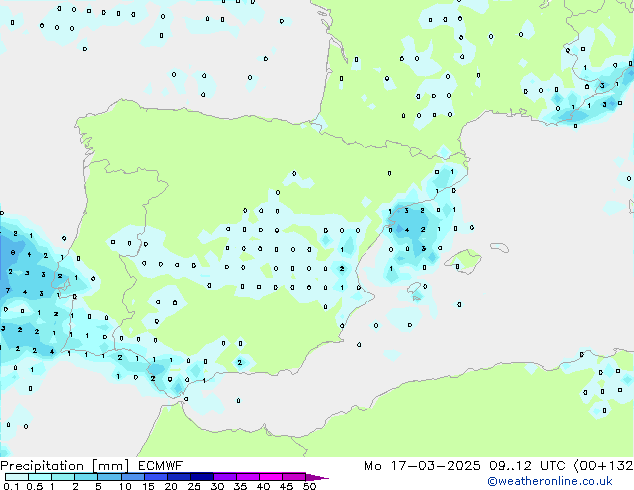
Task: Click the Mallorca island on the map
Action: click(x=464, y=261)
